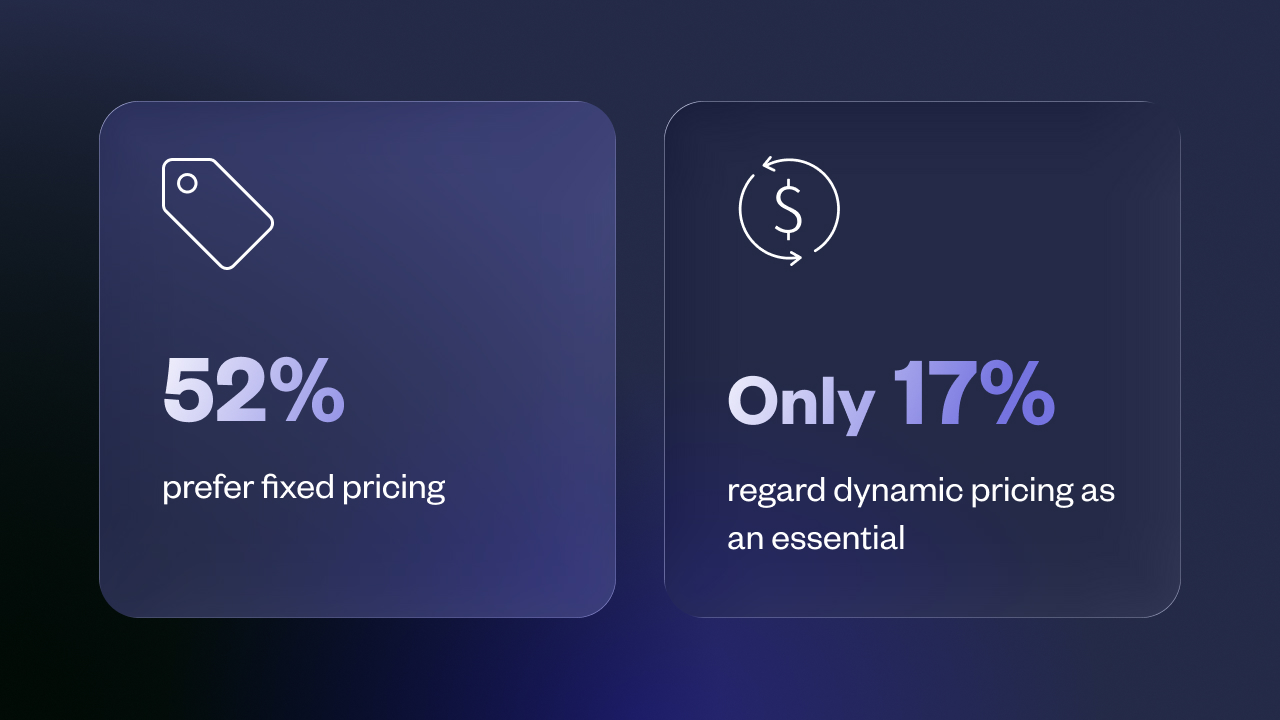
Task: Click the "prefer fixed pricing" caption
Action: pos(303,488)
